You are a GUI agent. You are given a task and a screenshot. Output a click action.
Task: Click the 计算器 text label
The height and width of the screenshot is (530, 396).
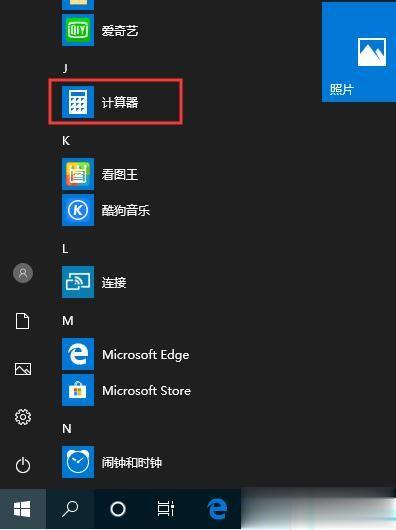click(120, 102)
